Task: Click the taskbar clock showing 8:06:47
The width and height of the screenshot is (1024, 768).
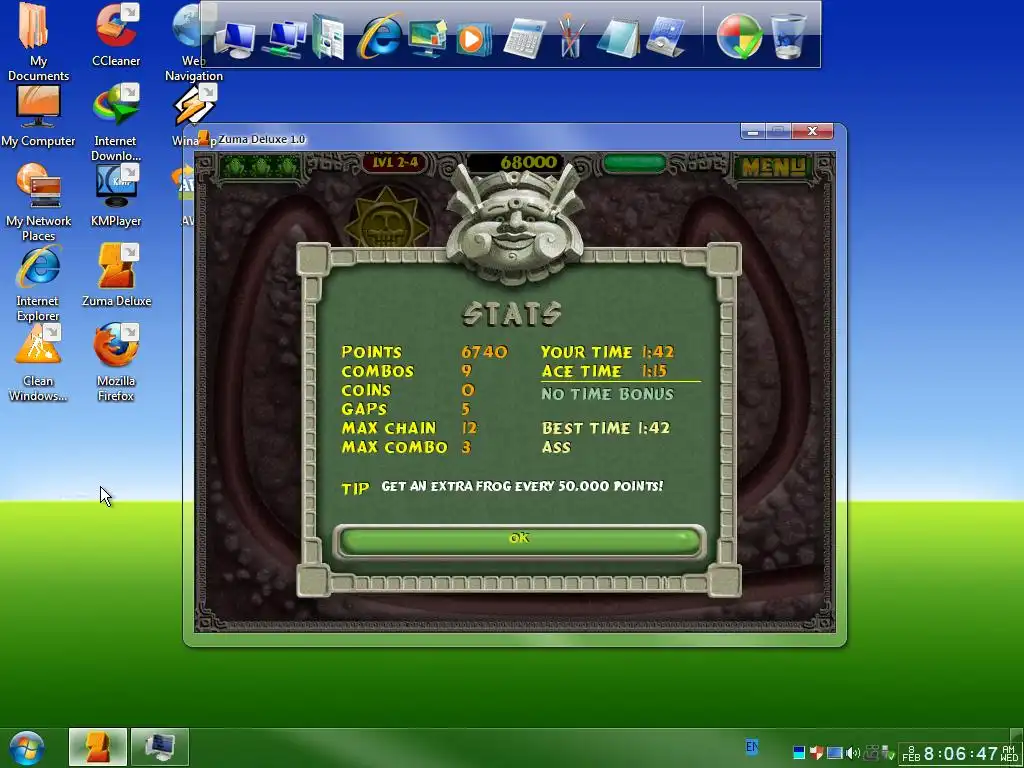Action: (x=960, y=754)
